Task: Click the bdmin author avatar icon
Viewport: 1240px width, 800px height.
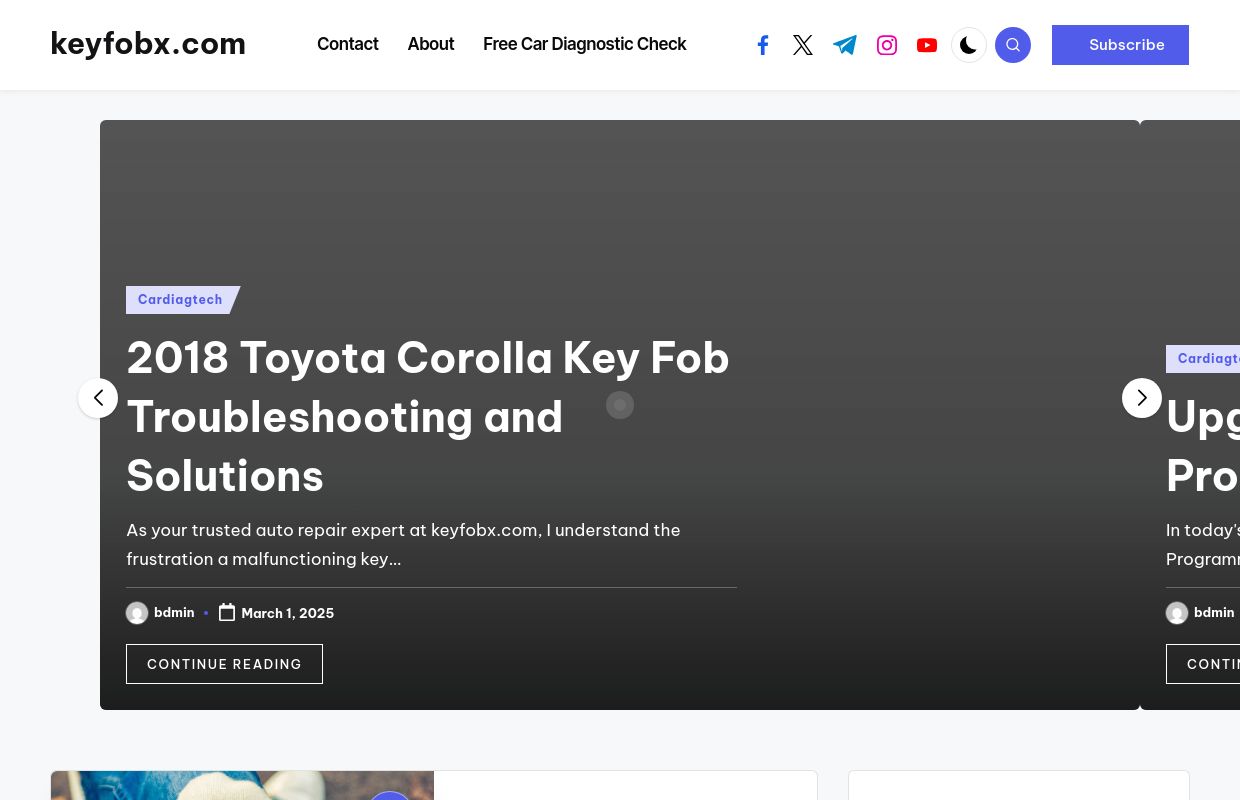Action: 137,613
